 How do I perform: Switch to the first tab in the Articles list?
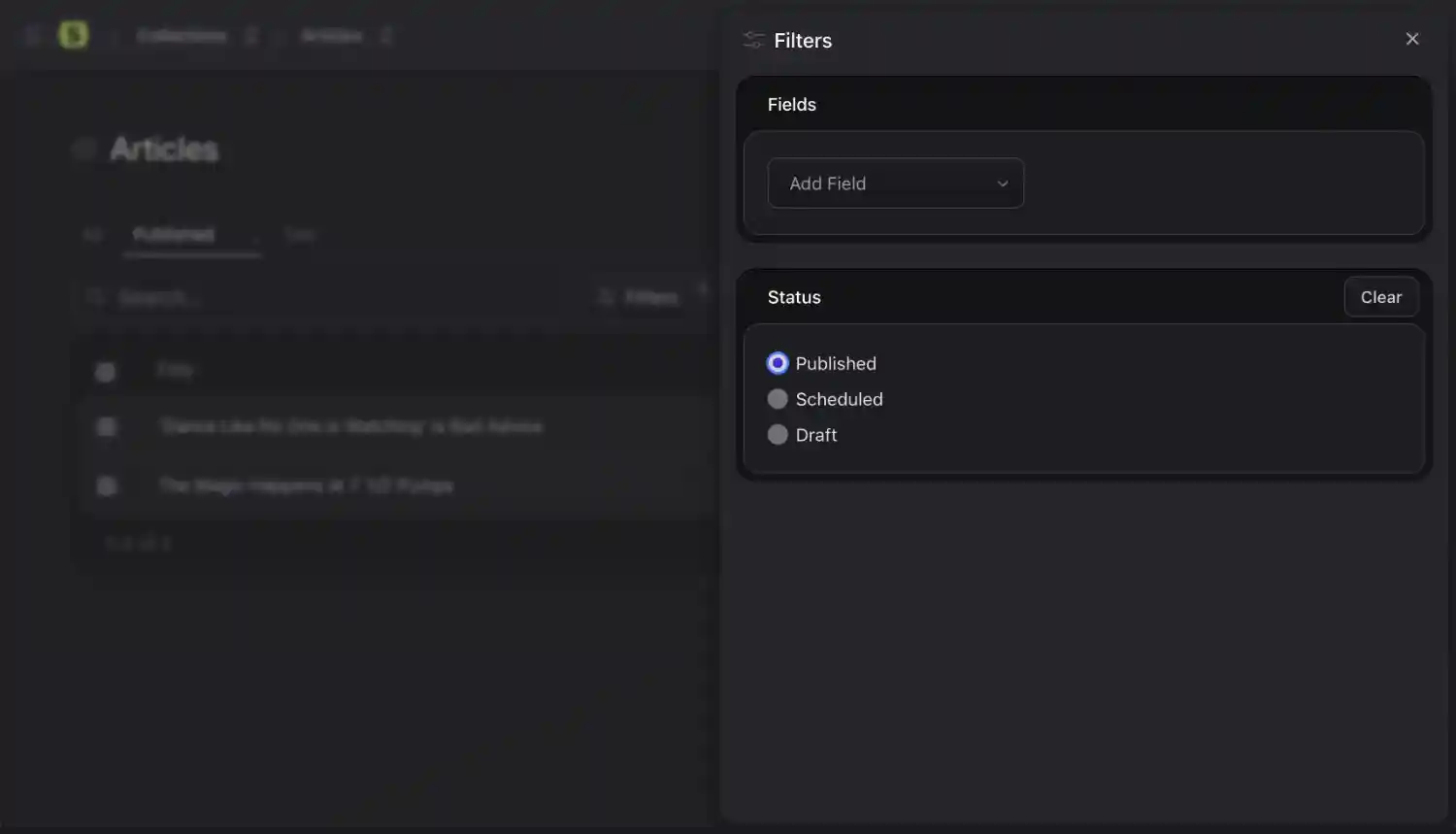click(92, 233)
